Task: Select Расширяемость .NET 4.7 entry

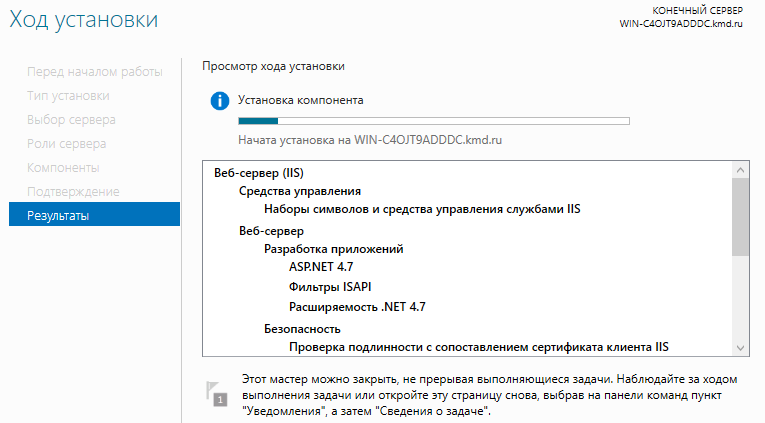Action: click(357, 307)
